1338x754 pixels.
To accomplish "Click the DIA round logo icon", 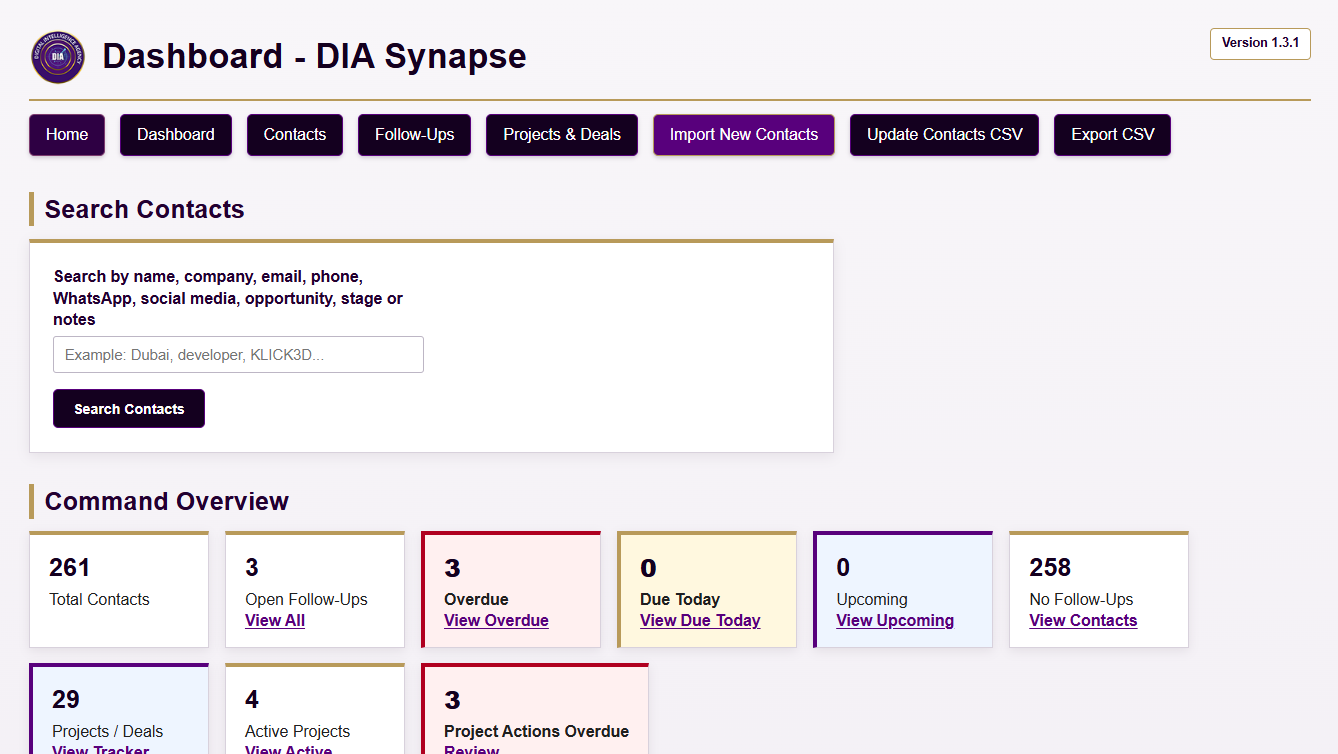I will (x=58, y=57).
